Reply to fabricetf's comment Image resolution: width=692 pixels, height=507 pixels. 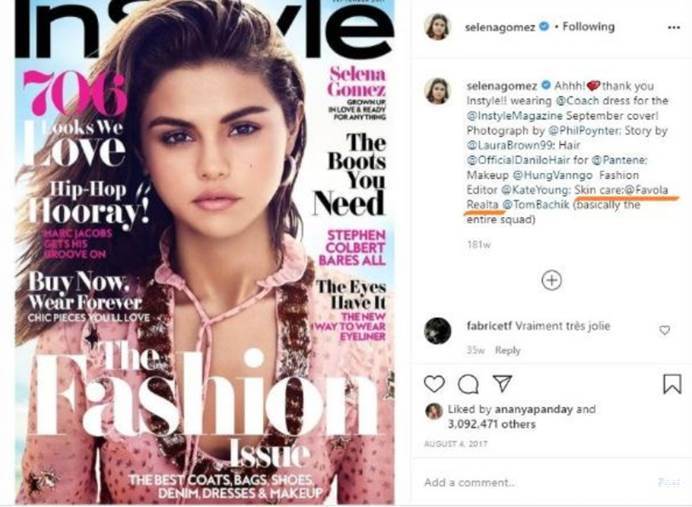point(508,350)
